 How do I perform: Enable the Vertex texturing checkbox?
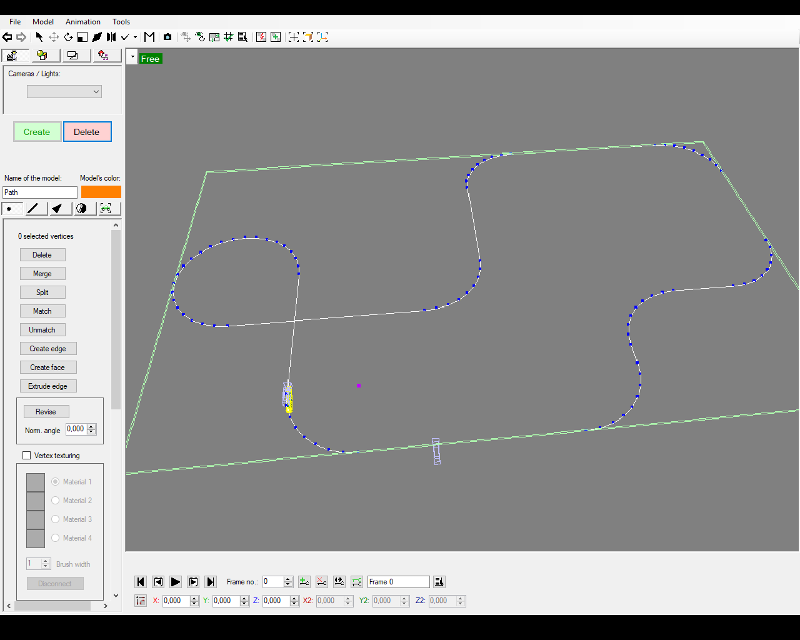pyautogui.click(x=27, y=455)
